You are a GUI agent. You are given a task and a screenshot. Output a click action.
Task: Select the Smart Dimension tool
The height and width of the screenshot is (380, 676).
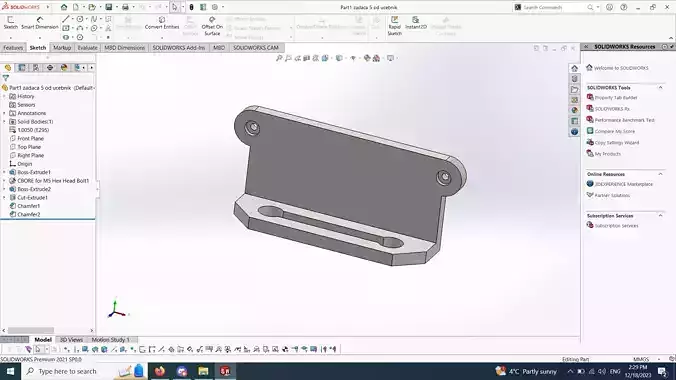click(x=40, y=23)
